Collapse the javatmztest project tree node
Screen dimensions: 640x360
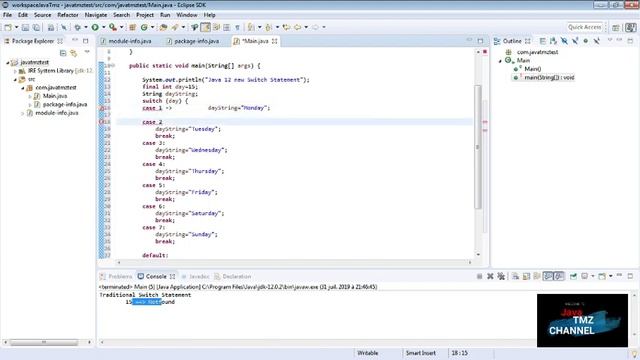point(8,62)
